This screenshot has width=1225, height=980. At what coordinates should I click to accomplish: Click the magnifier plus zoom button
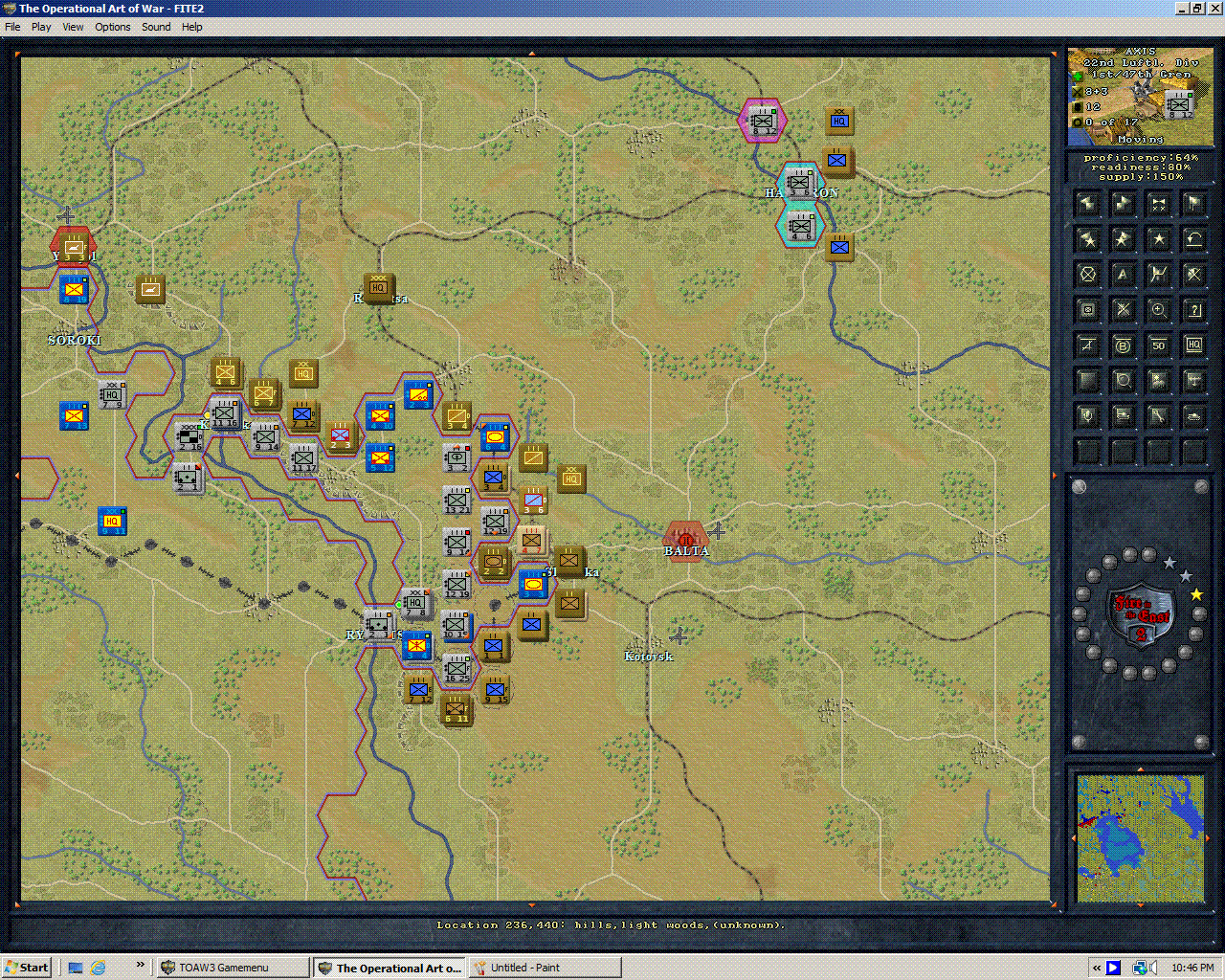coord(1158,310)
